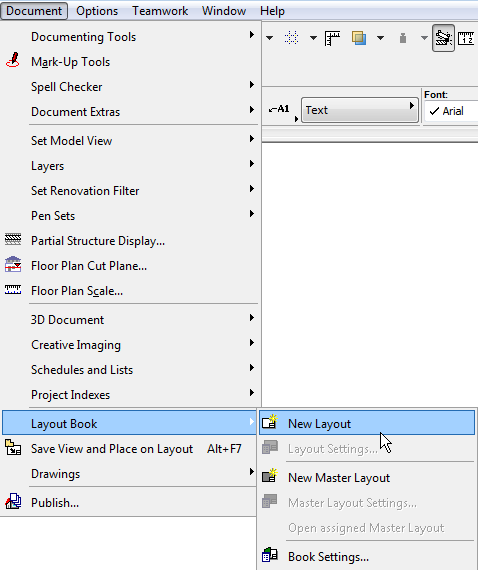
Task: Click the yellow overlapping squares toolbar icon
Action: click(359, 38)
